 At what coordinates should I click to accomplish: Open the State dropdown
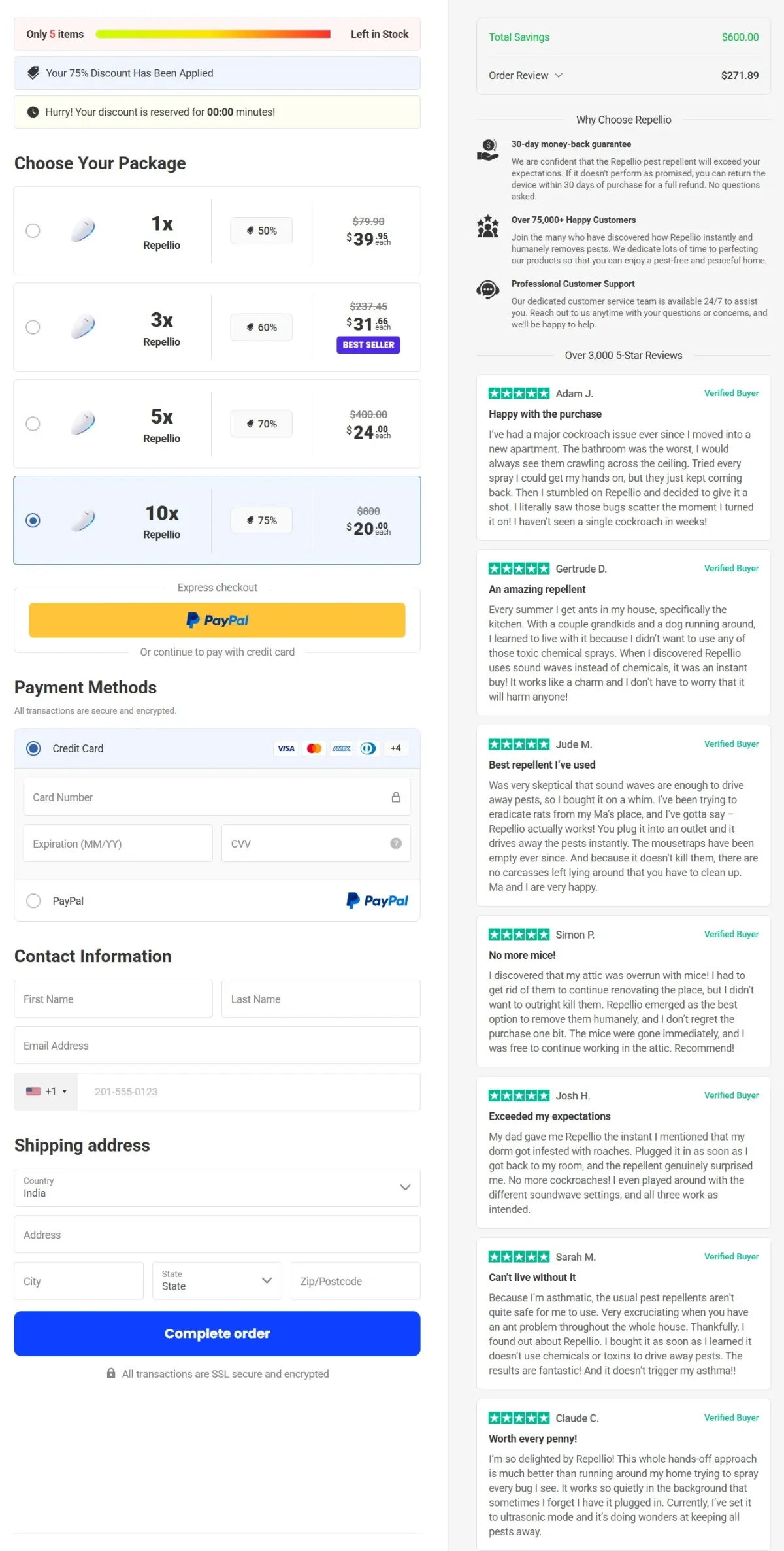point(217,1280)
